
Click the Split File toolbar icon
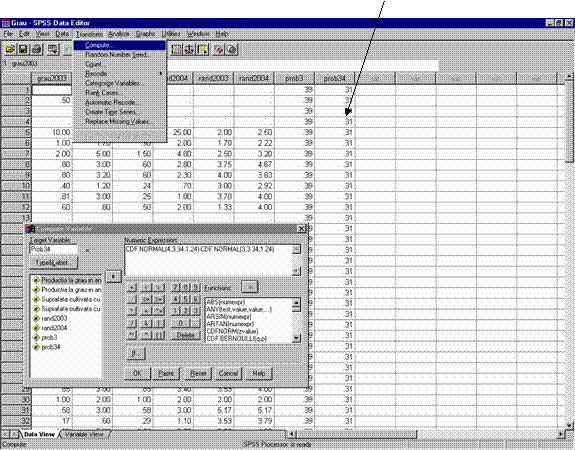pos(176,50)
